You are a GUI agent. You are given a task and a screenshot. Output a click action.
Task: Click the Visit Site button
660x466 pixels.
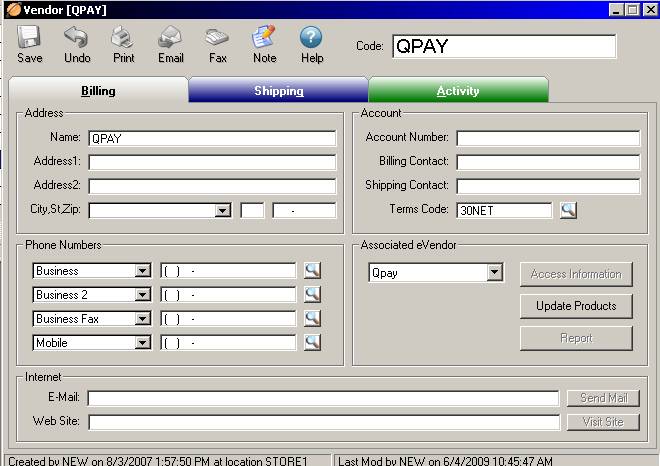(x=604, y=422)
